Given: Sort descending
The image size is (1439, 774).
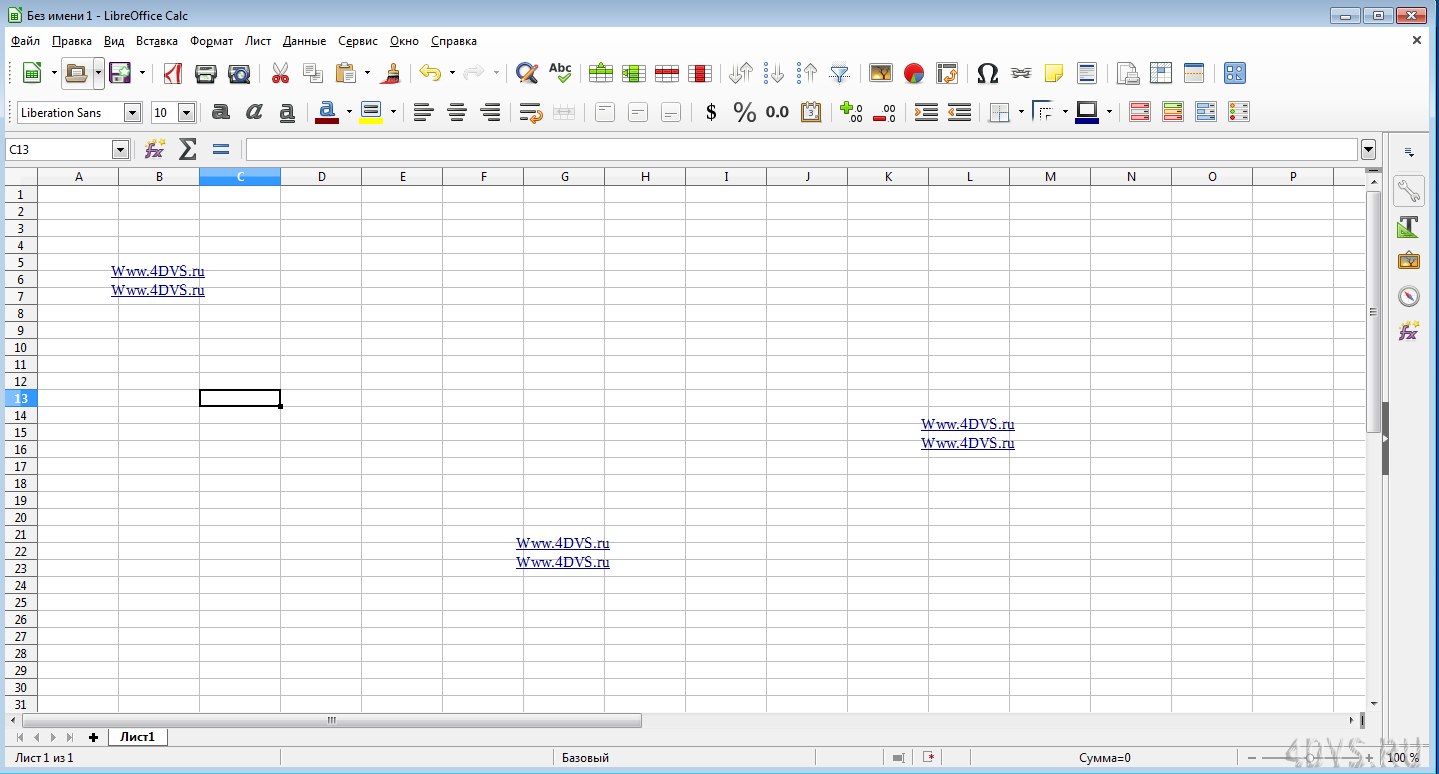Looking at the screenshot, I should coord(807,73).
